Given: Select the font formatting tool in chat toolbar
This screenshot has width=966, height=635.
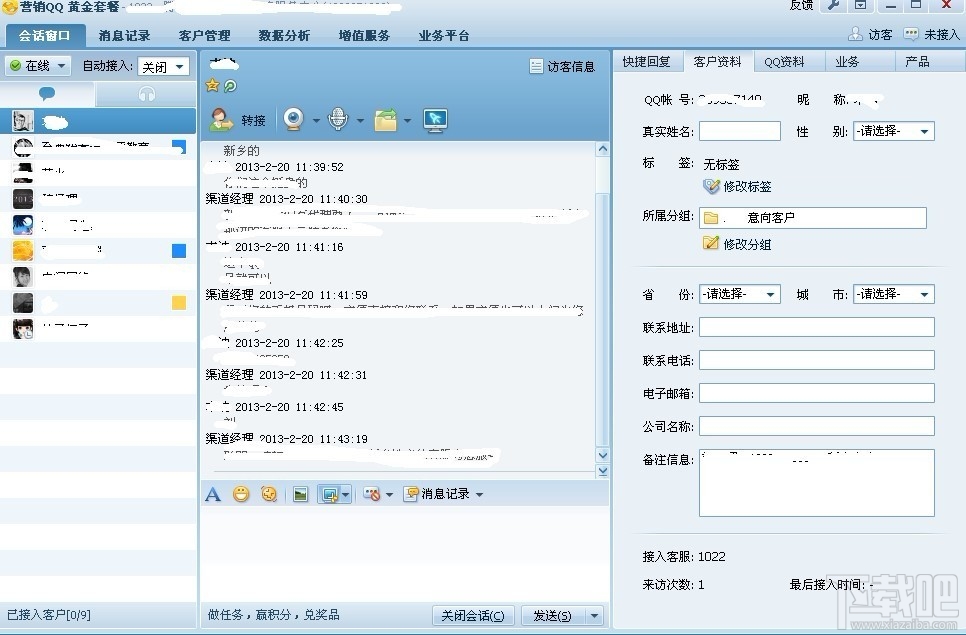Looking at the screenshot, I should tap(213, 493).
